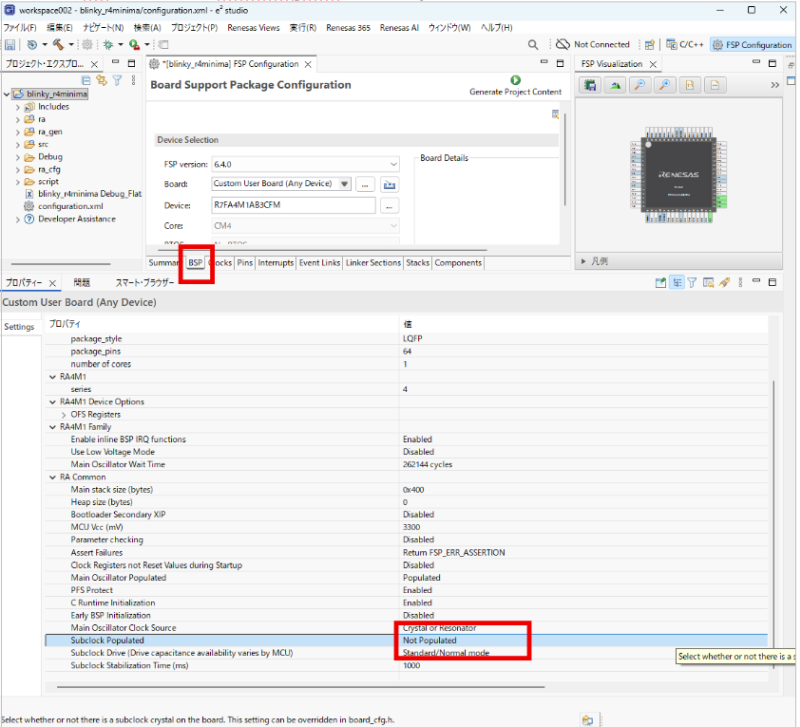Click the plug connector icon in Properties toolbar

click(x=724, y=283)
